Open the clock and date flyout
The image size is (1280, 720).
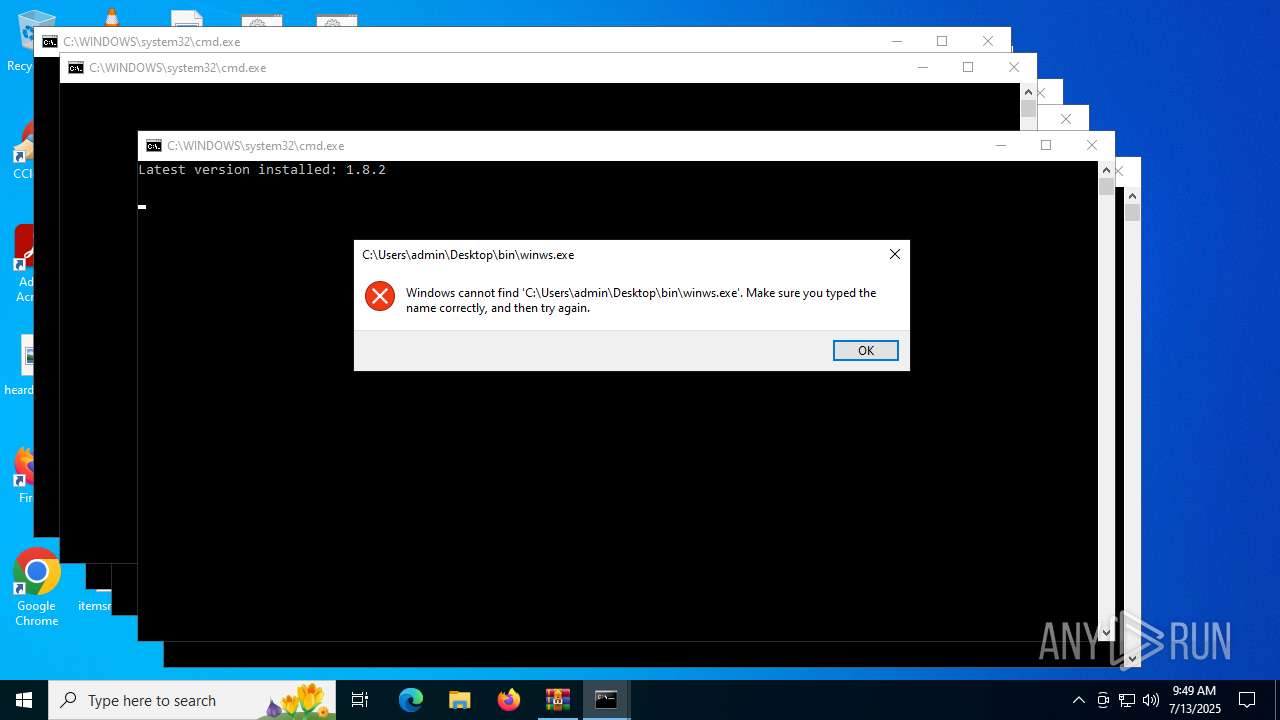click(x=1194, y=700)
